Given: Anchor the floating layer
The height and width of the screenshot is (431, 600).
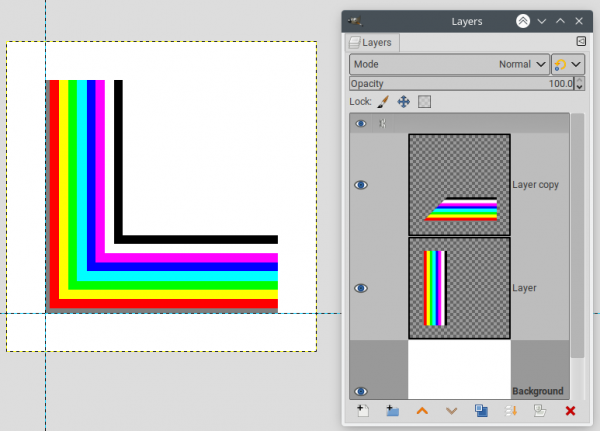Looking at the screenshot, I should click(x=511, y=411).
